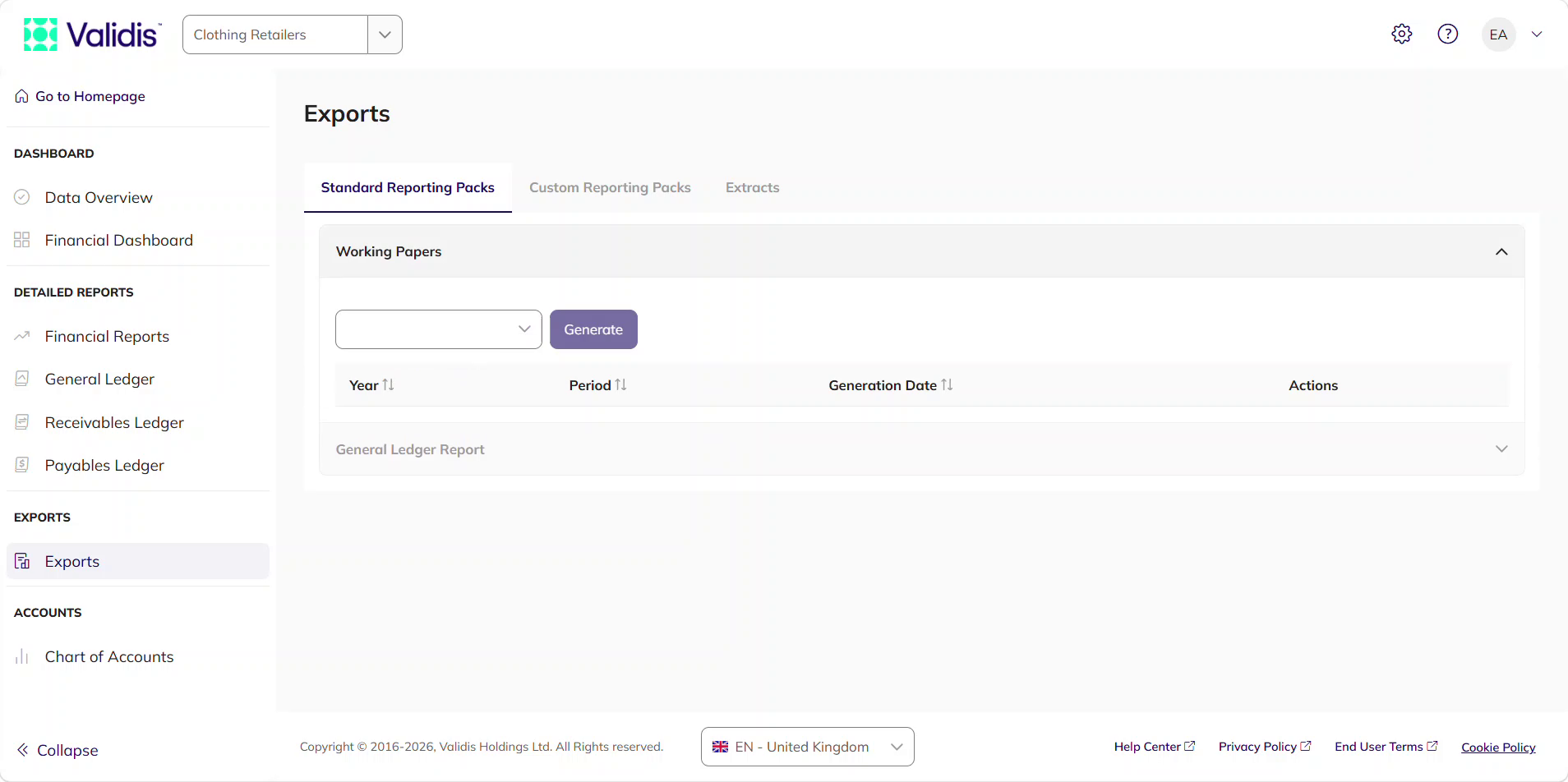The width and height of the screenshot is (1568, 782).
Task: Sort by Year column arrows
Action: click(388, 384)
